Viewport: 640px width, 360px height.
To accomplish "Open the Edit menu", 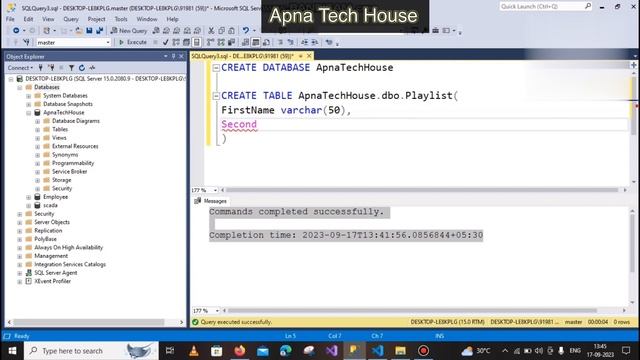I will click(x=28, y=19).
